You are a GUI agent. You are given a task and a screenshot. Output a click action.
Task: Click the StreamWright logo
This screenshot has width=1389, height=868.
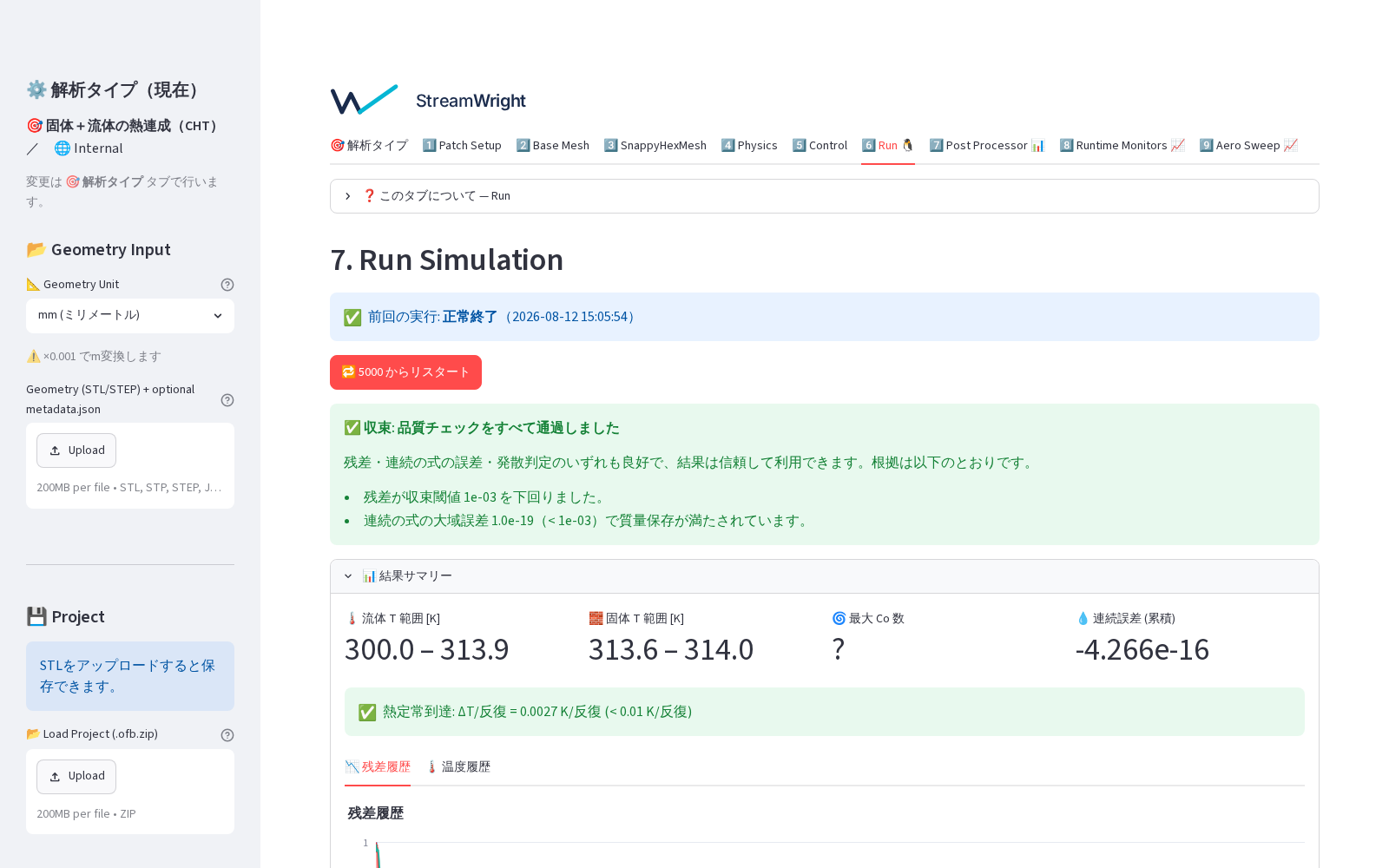pos(429,101)
